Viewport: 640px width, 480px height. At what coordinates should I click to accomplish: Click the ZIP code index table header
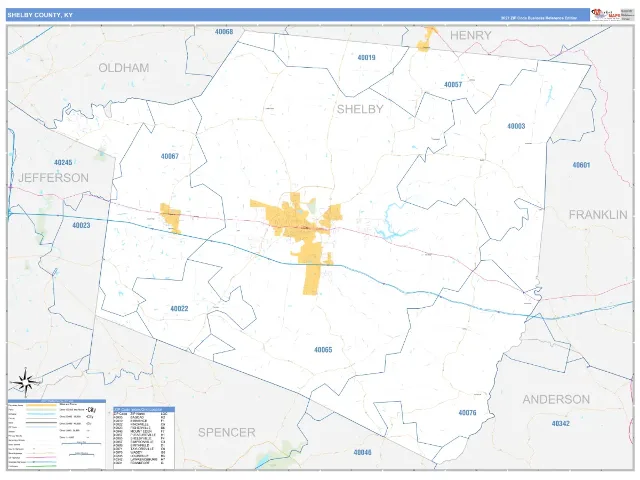pyautogui.click(x=144, y=409)
